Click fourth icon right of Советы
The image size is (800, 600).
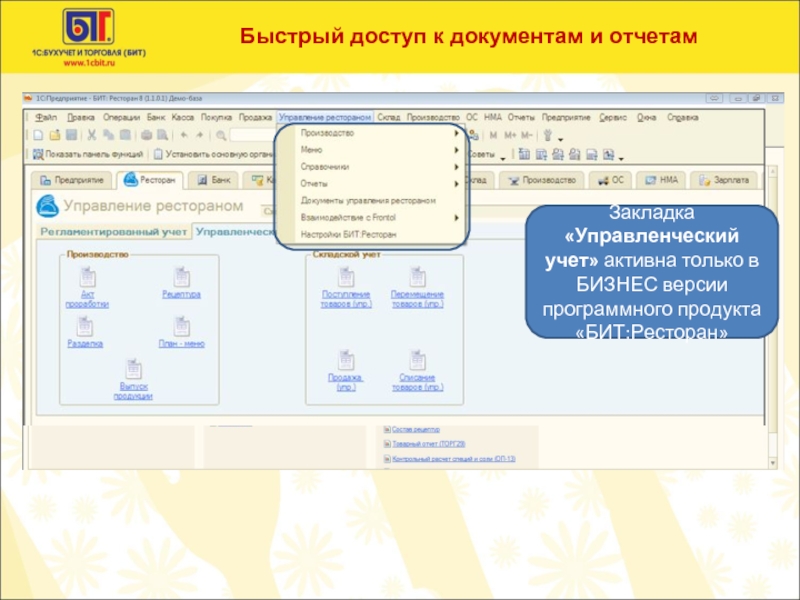(x=574, y=154)
